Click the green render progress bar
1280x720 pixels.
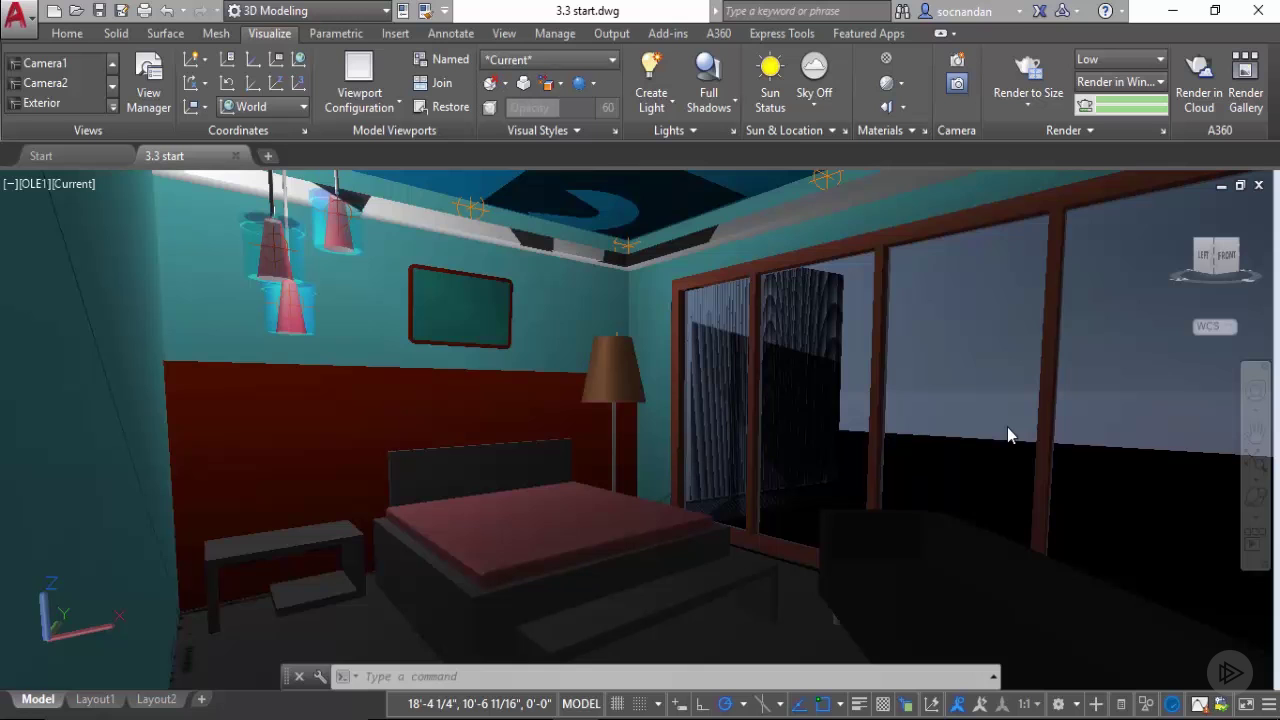pyautogui.click(x=1131, y=105)
